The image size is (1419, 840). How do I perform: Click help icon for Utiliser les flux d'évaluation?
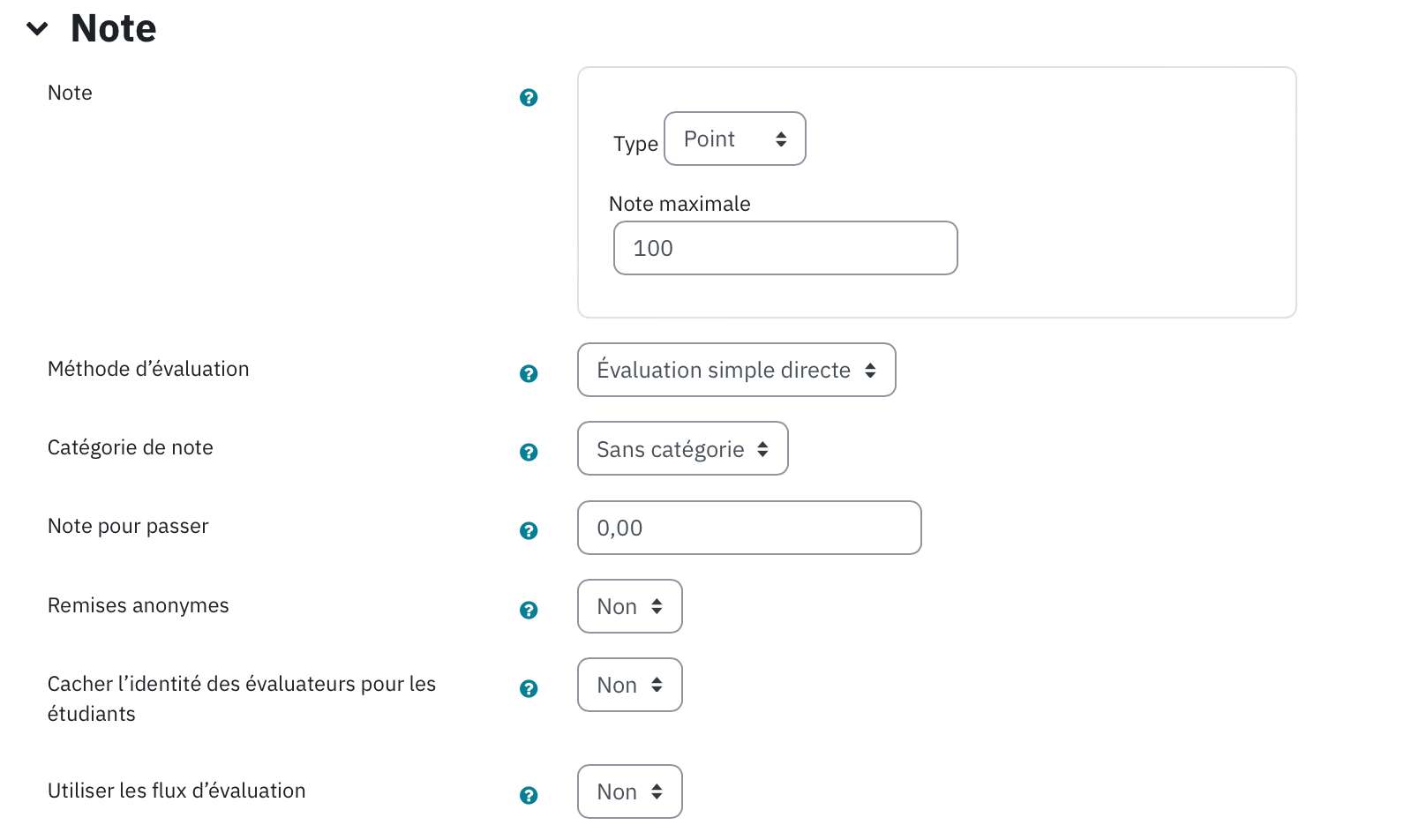click(x=529, y=795)
